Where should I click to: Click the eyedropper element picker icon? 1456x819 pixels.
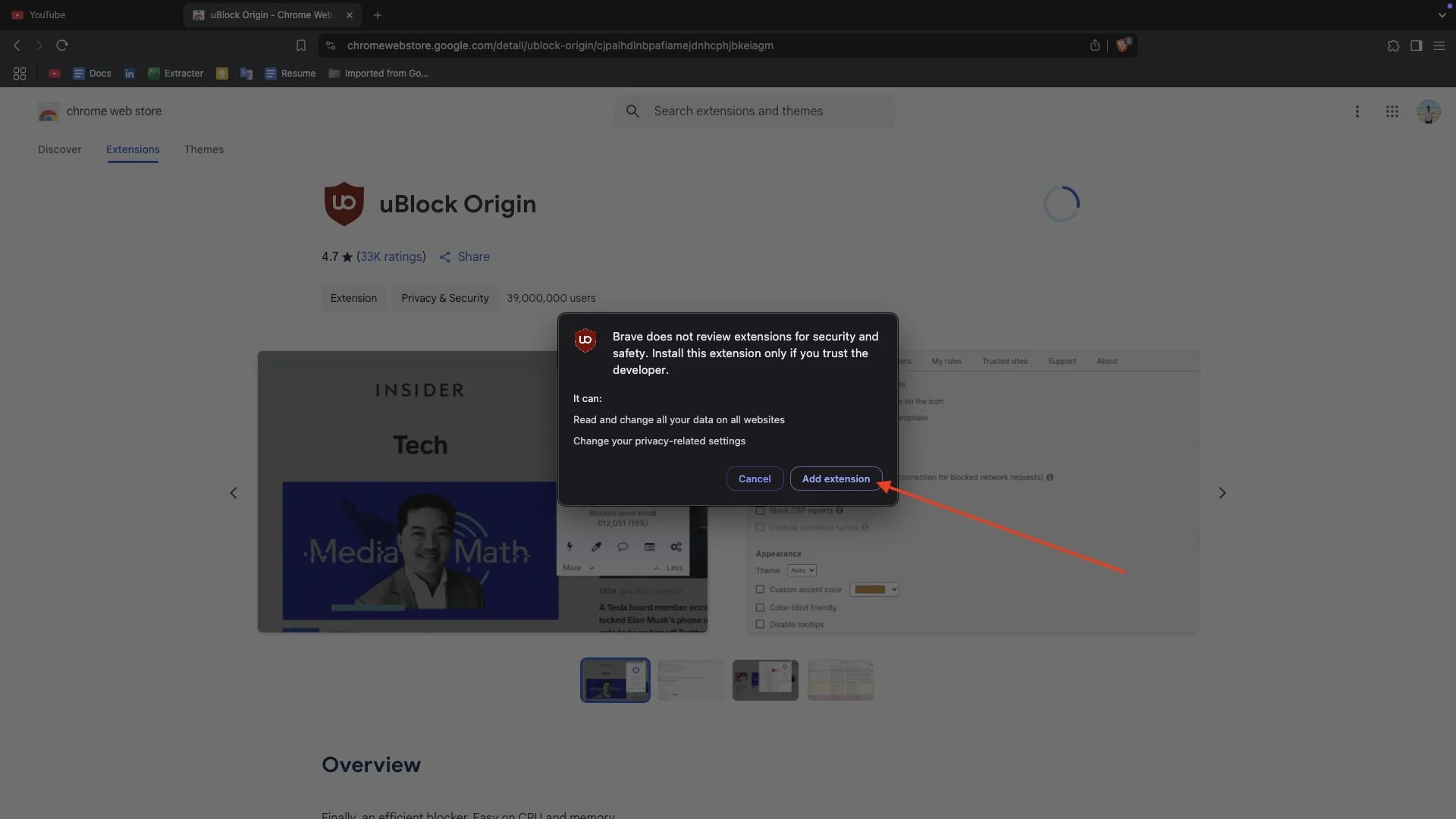click(x=596, y=547)
